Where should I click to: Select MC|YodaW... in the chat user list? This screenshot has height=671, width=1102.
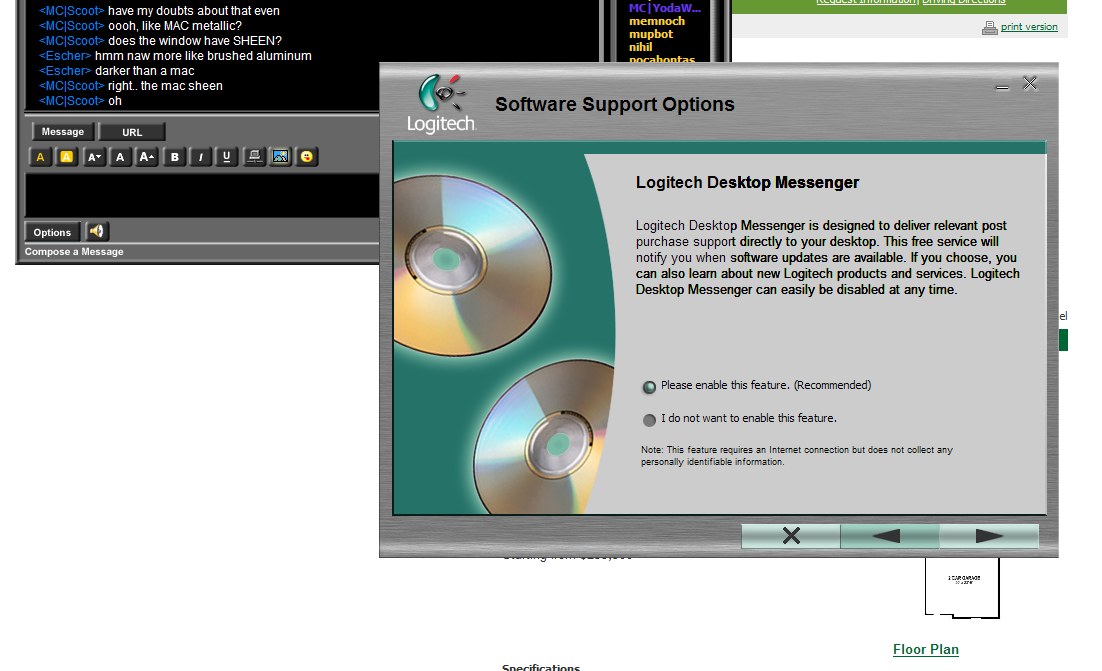point(664,8)
